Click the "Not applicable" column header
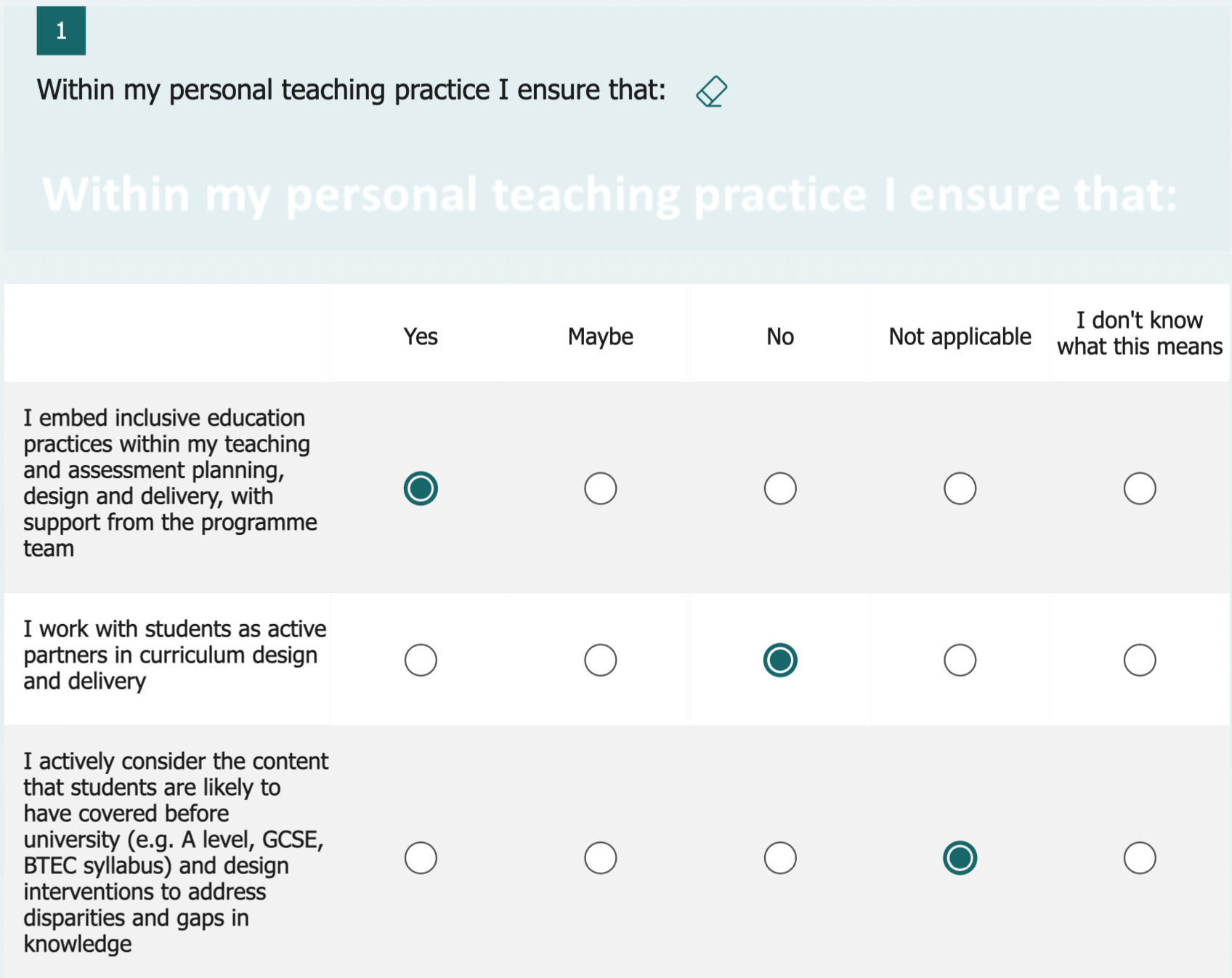This screenshot has width=1232, height=978. click(x=960, y=336)
